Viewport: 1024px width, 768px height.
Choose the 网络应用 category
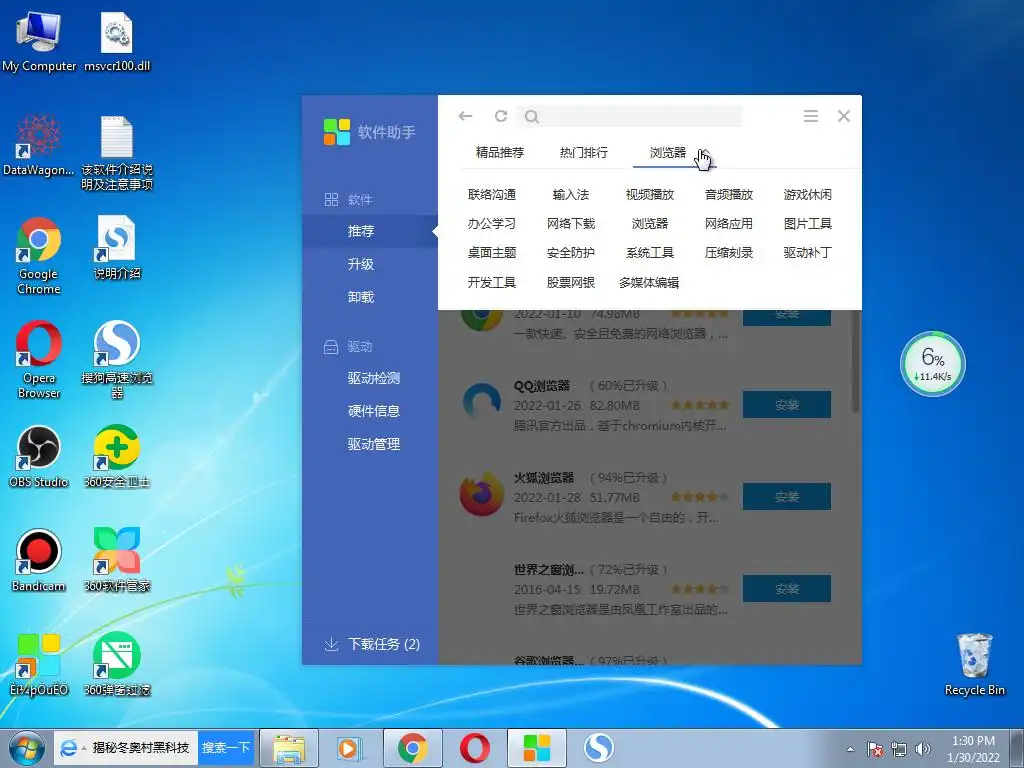(x=729, y=223)
